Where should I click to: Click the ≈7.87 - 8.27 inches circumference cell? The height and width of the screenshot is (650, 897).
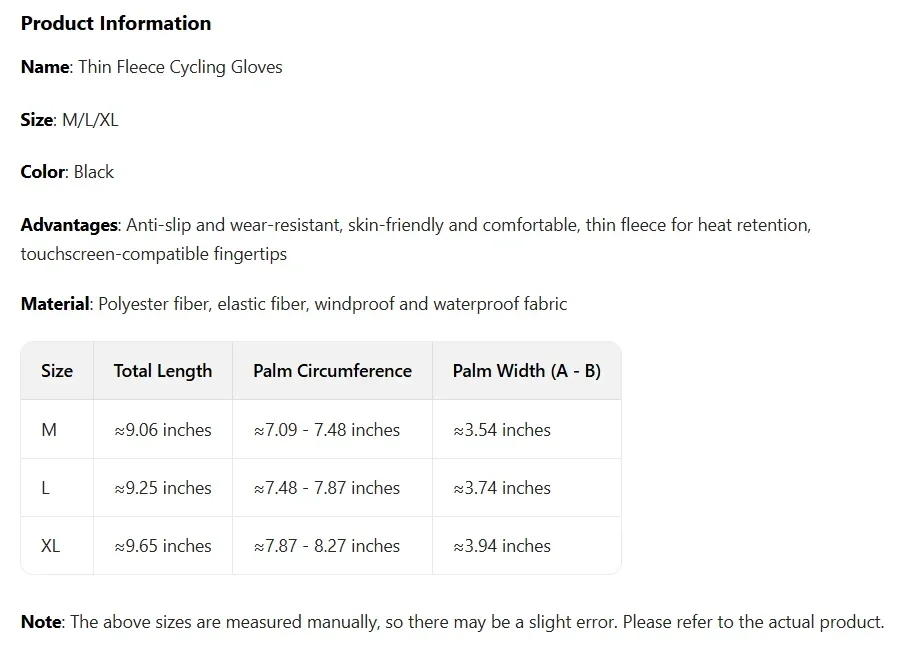pyautogui.click(x=326, y=546)
